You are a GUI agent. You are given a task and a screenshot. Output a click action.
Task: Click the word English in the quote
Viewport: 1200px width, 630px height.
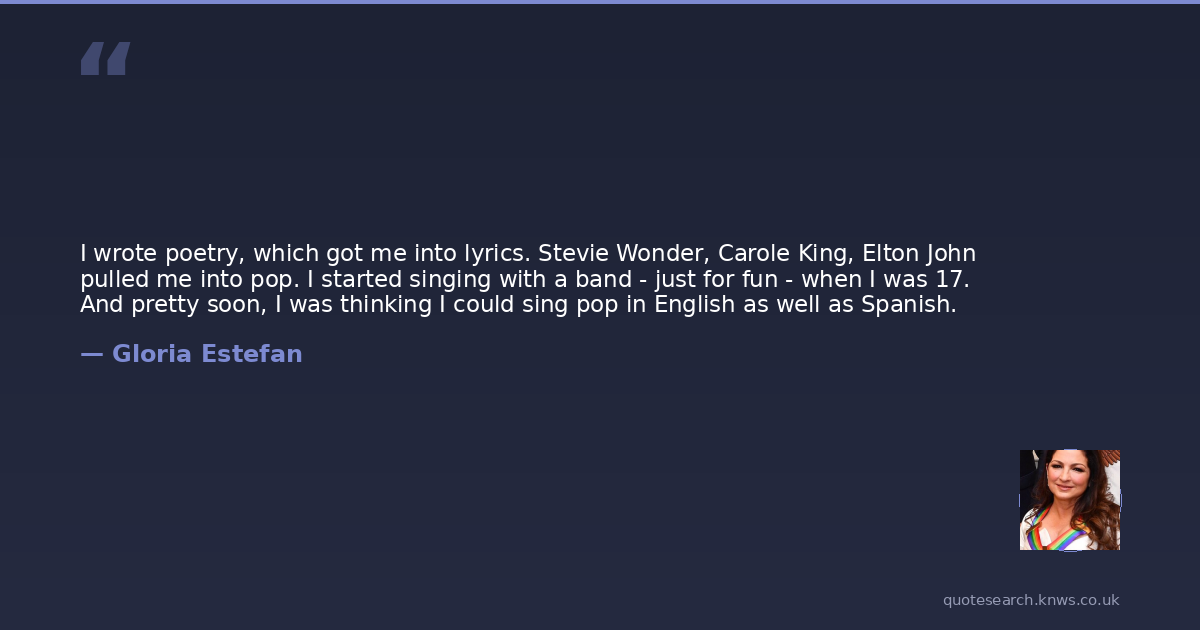694,305
